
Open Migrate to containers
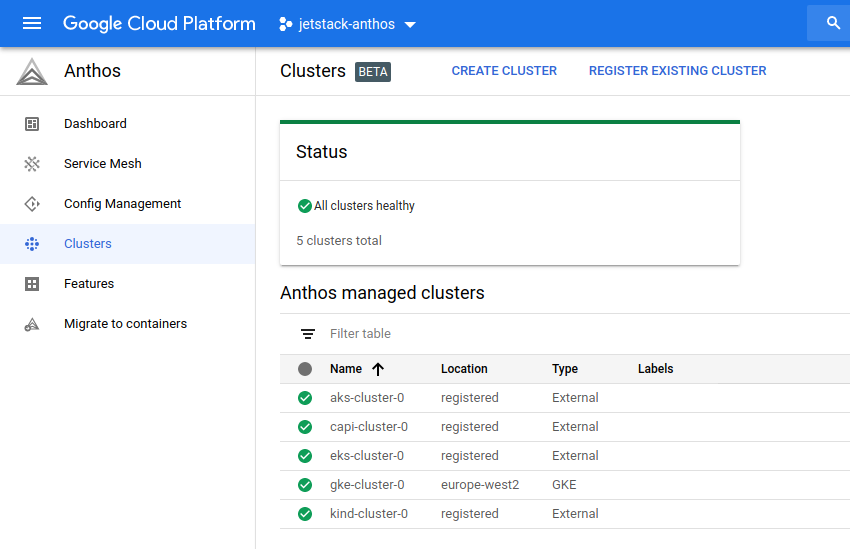pyautogui.click(x=127, y=324)
